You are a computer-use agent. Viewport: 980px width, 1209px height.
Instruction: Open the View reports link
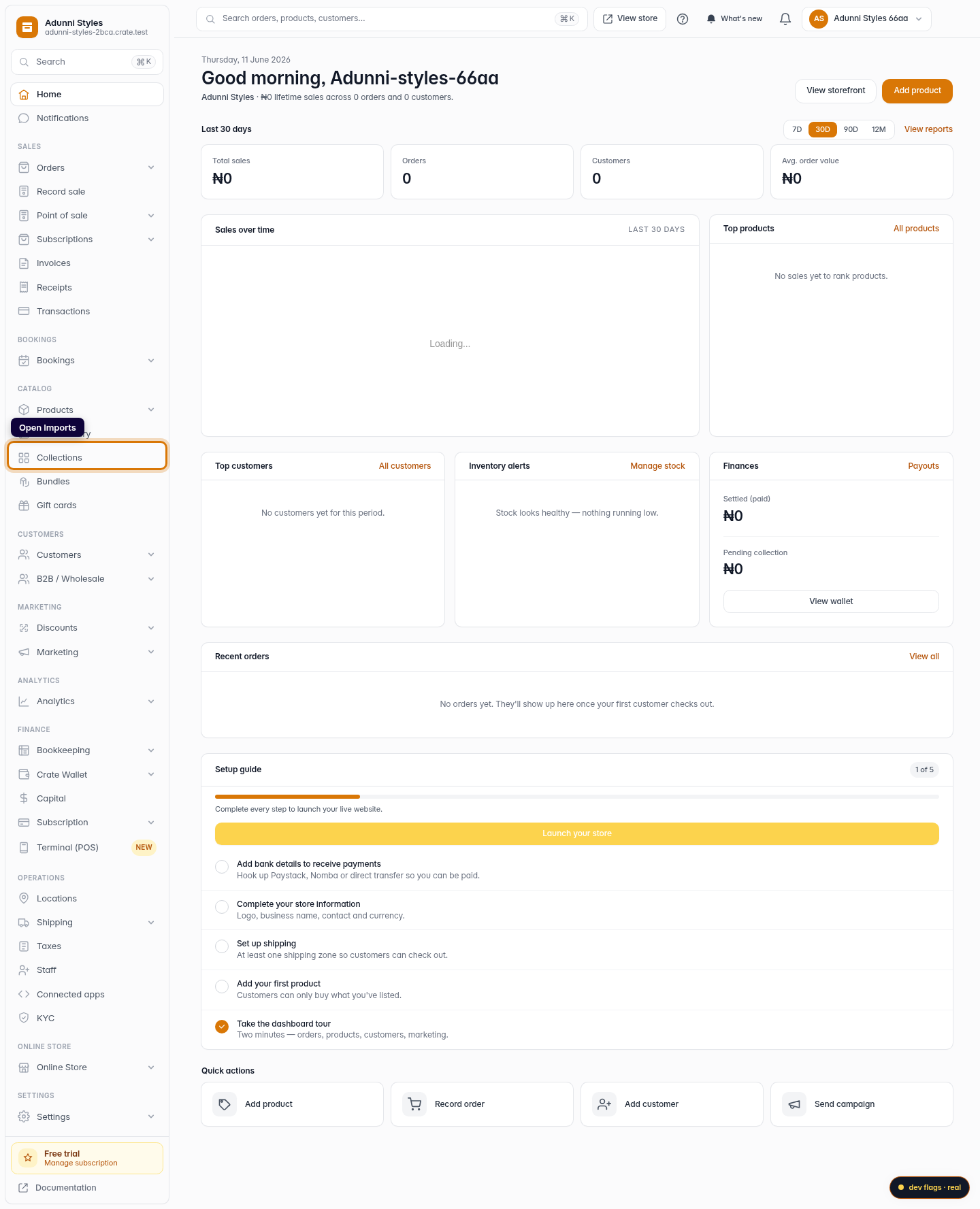pos(928,129)
